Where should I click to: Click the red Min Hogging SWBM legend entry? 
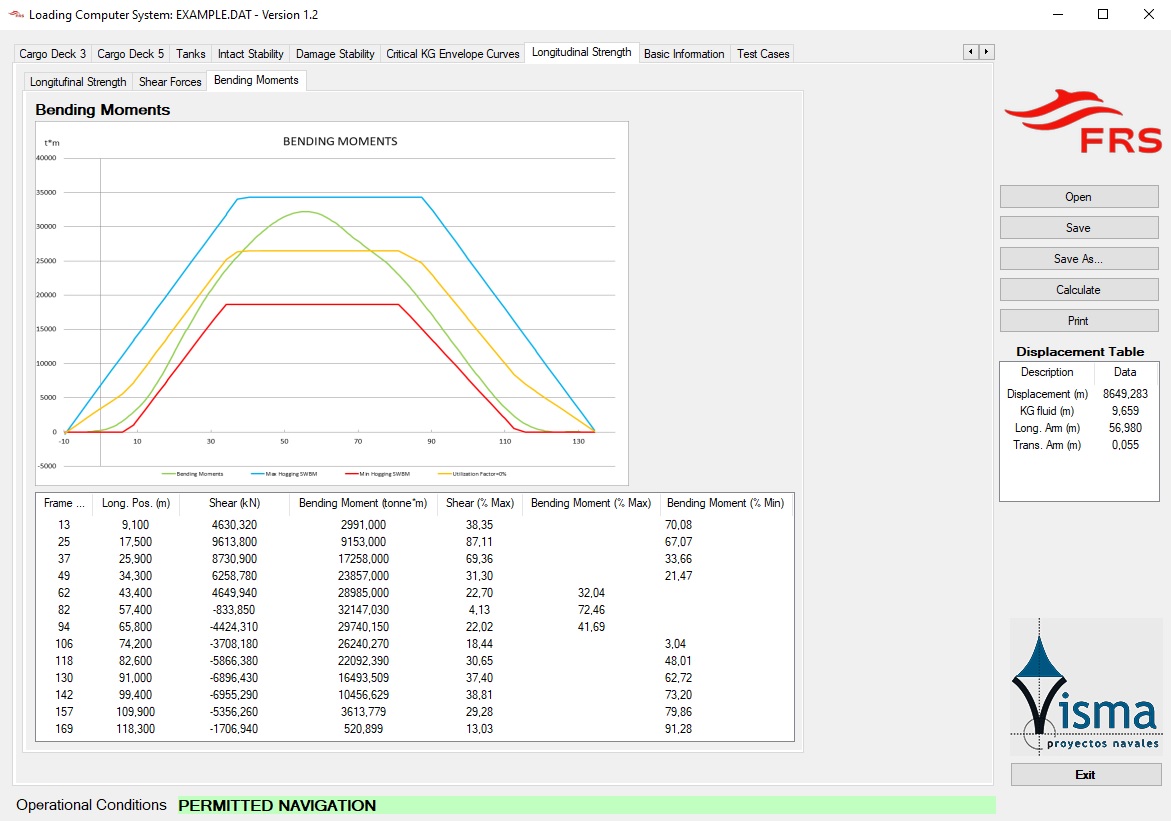point(377,474)
